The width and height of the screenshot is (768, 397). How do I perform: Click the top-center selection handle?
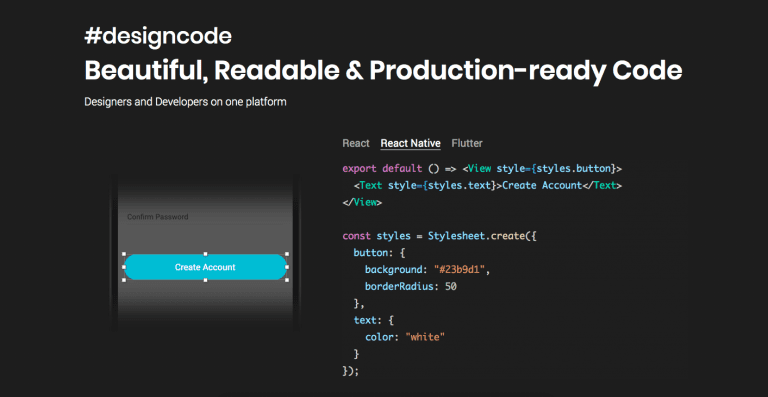pyautogui.click(x=205, y=254)
